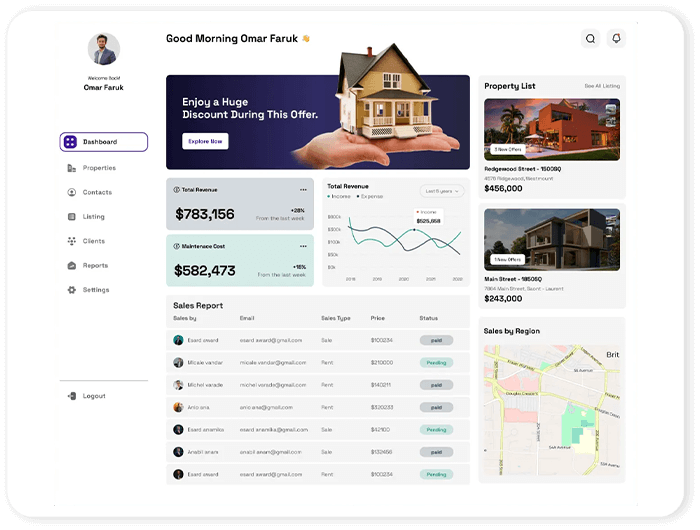The image size is (700, 530).
Task: Click the Explore Now button
Action: tap(205, 141)
